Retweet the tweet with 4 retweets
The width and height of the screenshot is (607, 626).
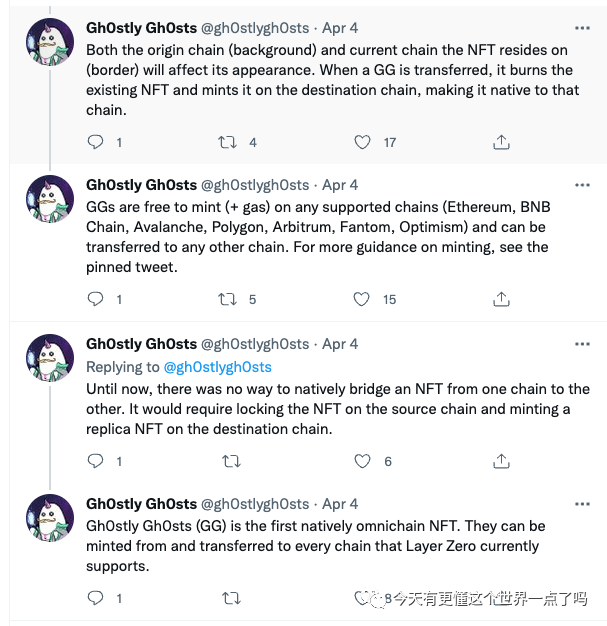(228, 142)
